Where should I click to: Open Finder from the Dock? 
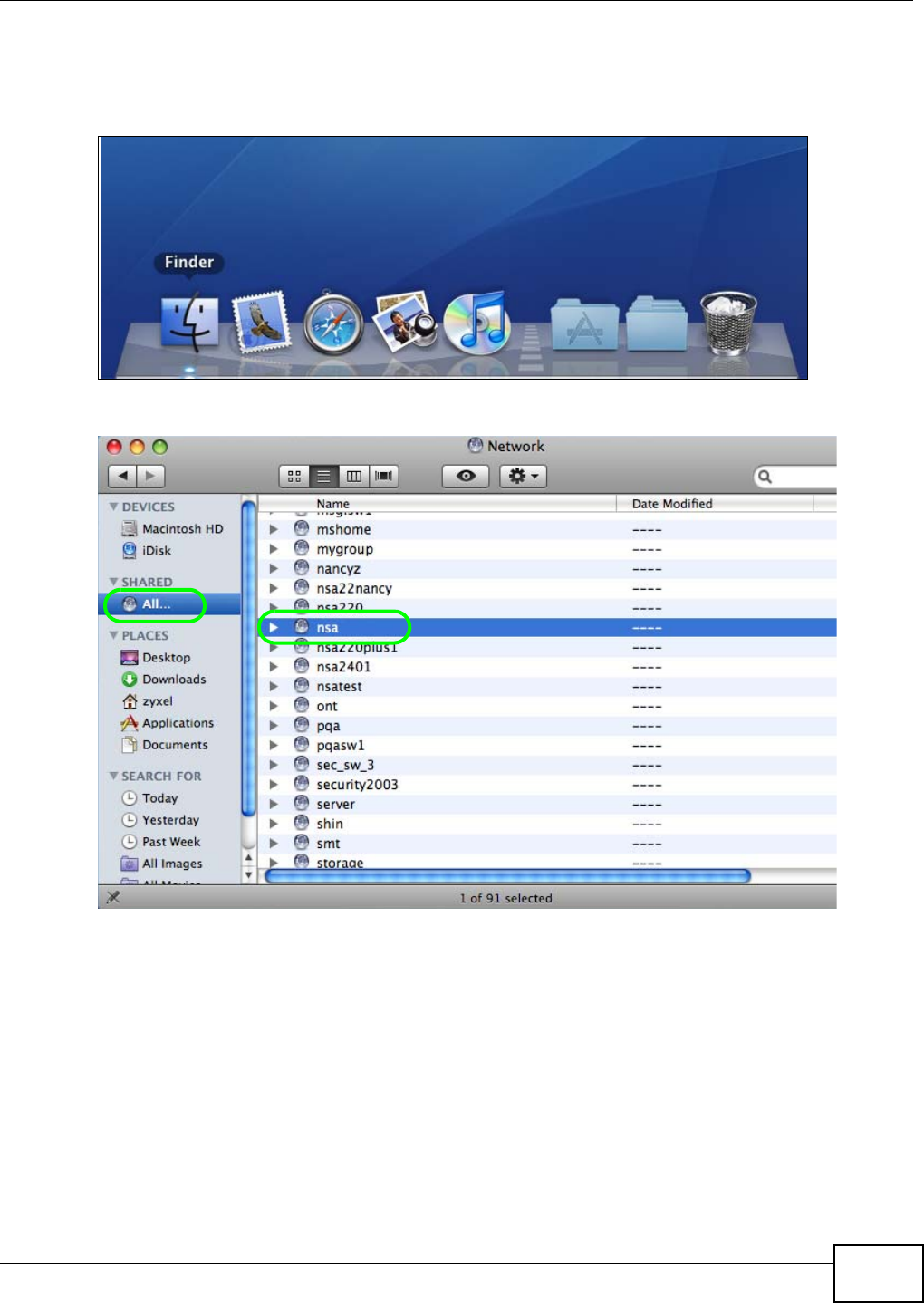pos(189,323)
